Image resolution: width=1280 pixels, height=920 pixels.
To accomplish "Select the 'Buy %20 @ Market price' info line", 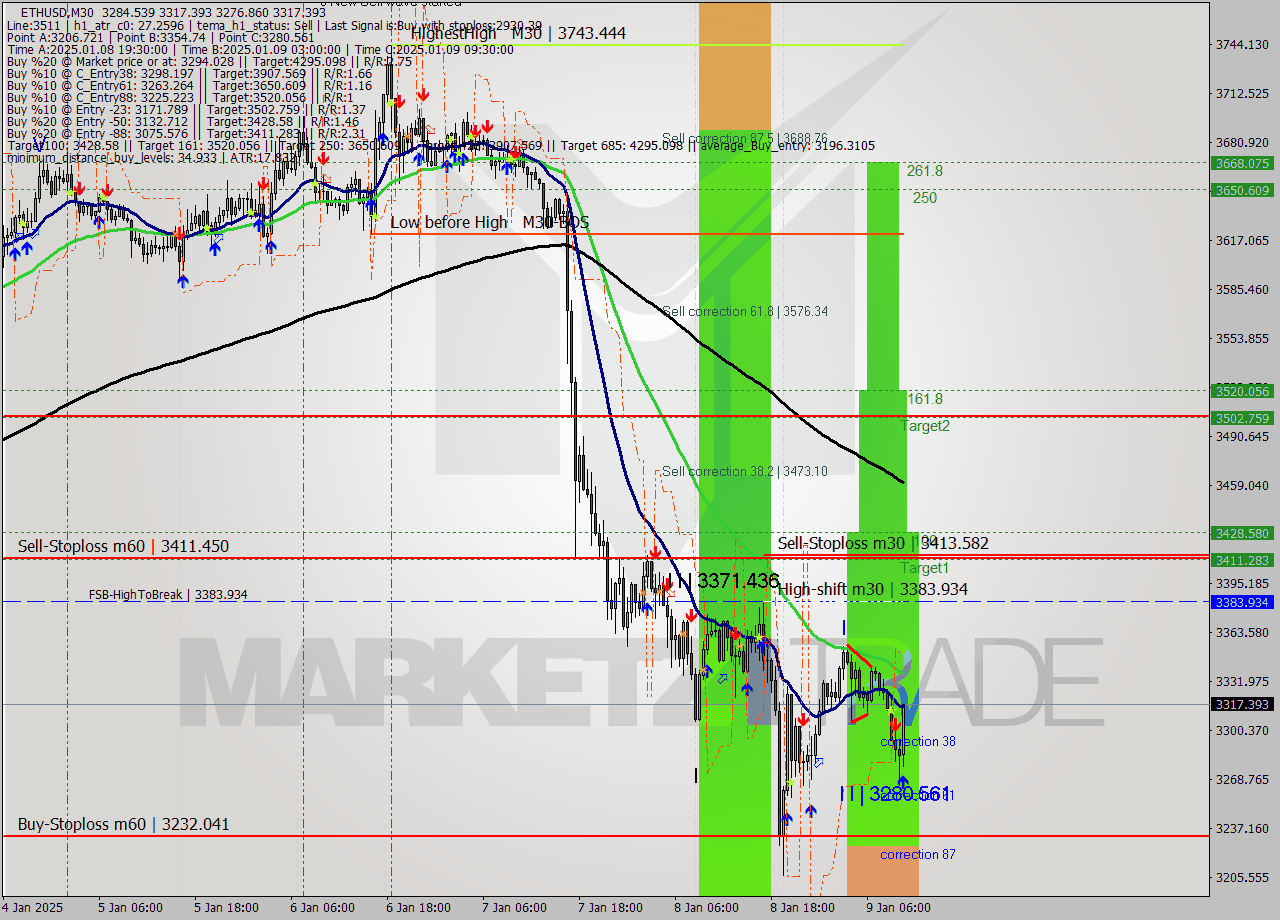I will coord(210,62).
